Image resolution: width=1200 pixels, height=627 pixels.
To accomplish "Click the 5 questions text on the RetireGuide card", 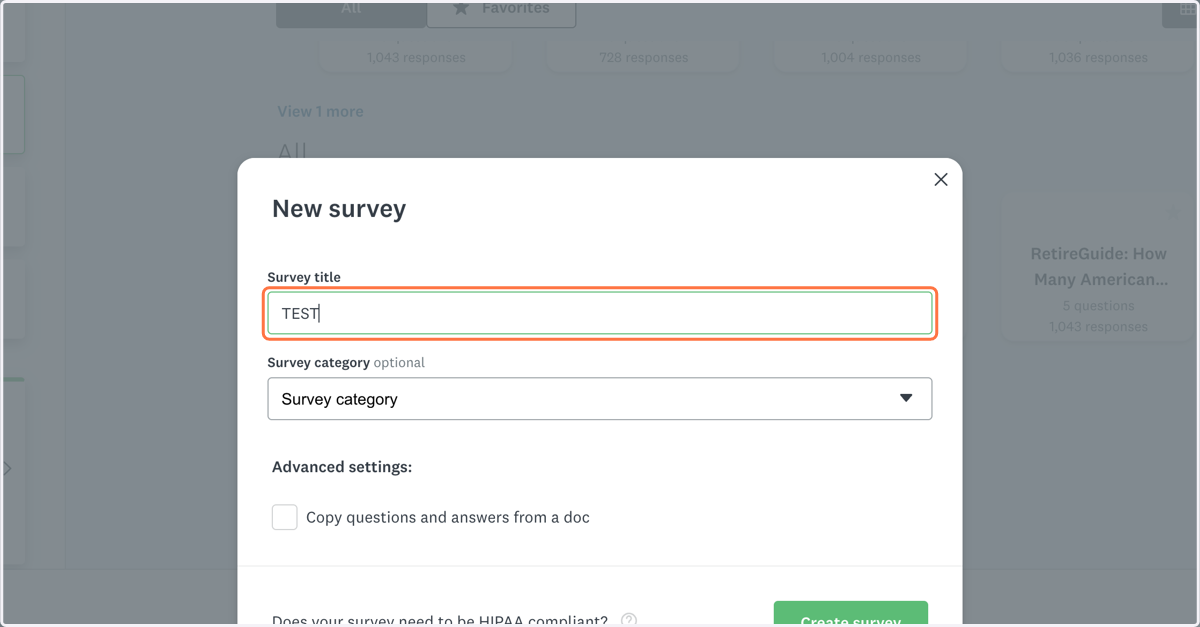I will 1098,306.
